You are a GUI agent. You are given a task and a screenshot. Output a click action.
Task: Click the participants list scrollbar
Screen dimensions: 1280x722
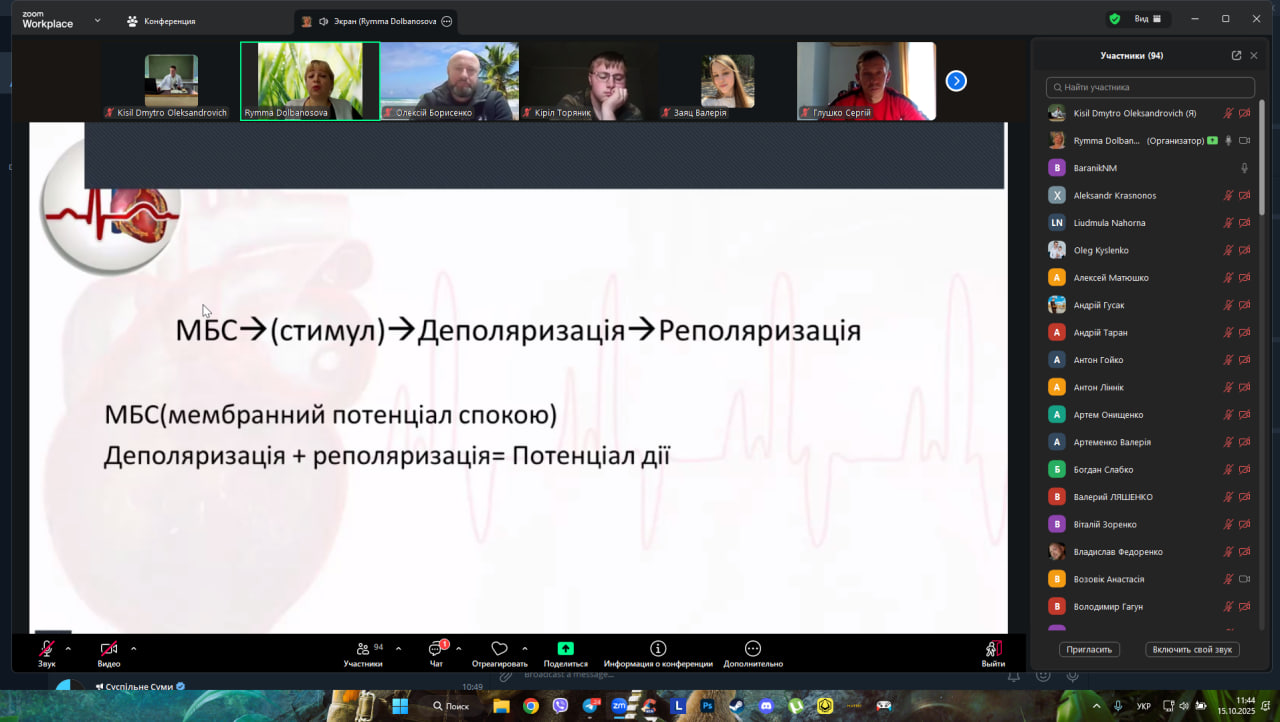point(1262,160)
